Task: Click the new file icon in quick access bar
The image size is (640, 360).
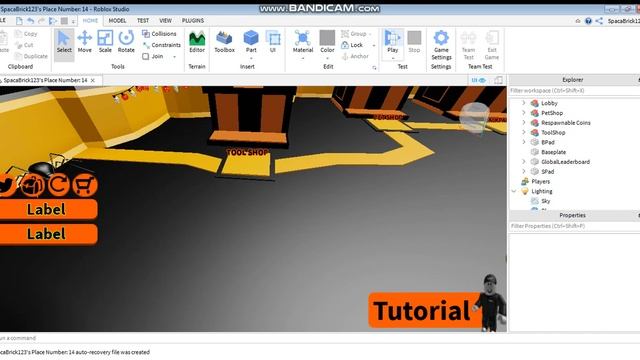Action: [x=19, y=21]
